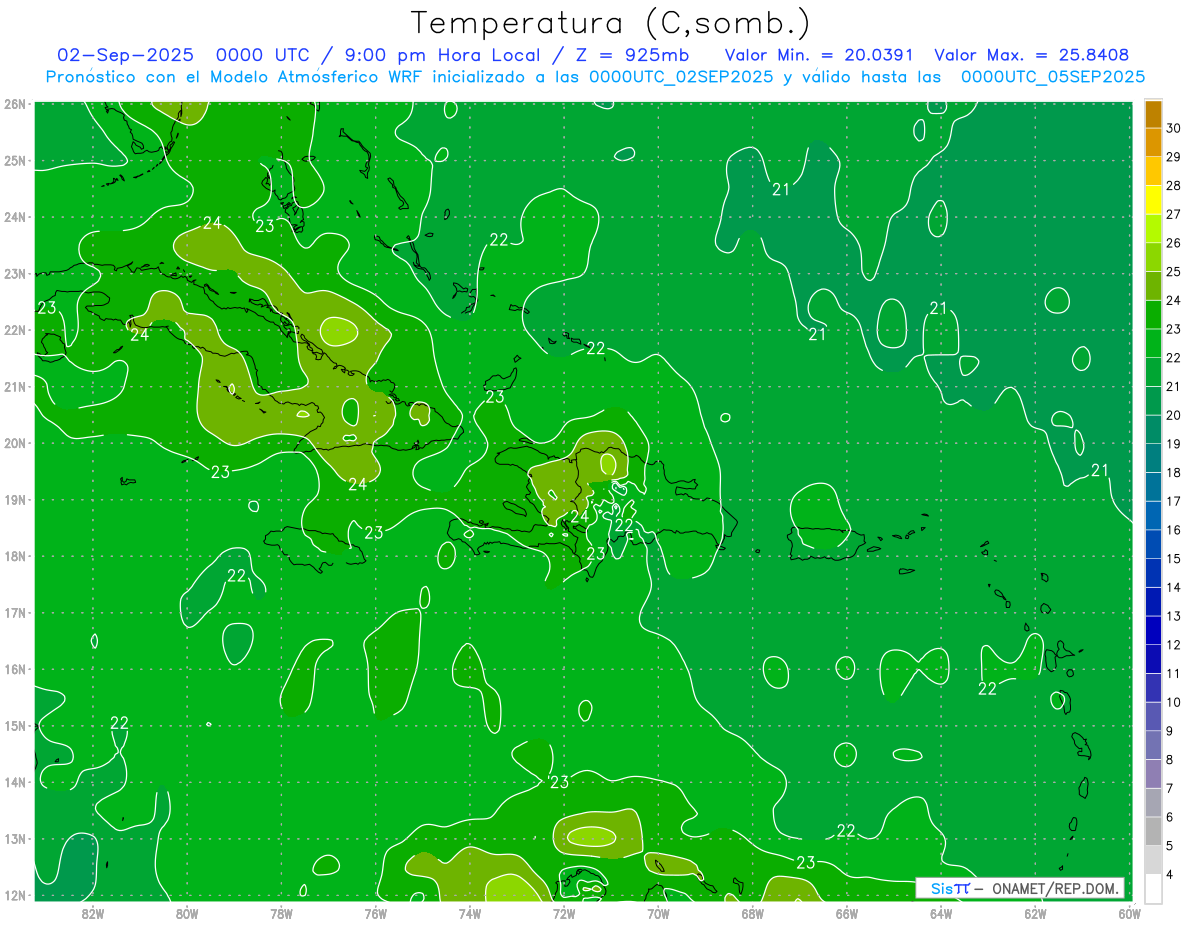Click the '70W' longitude axis label
The height and width of the screenshot is (927, 1200).
658,913
